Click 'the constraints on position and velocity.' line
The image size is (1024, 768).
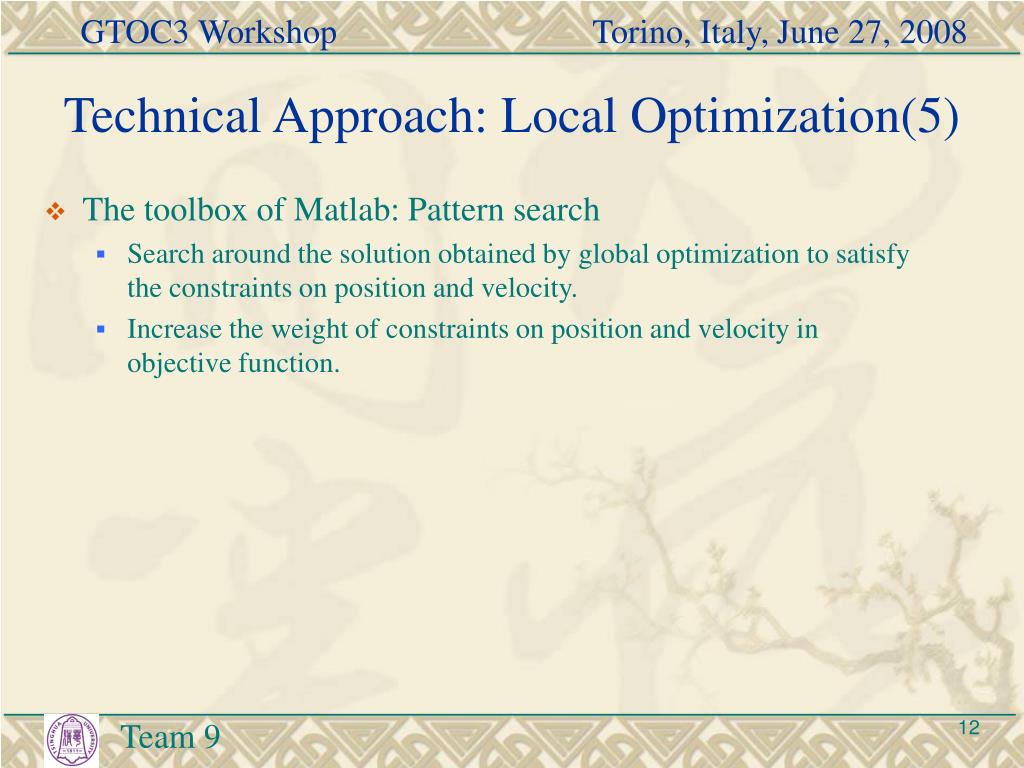[352, 288]
